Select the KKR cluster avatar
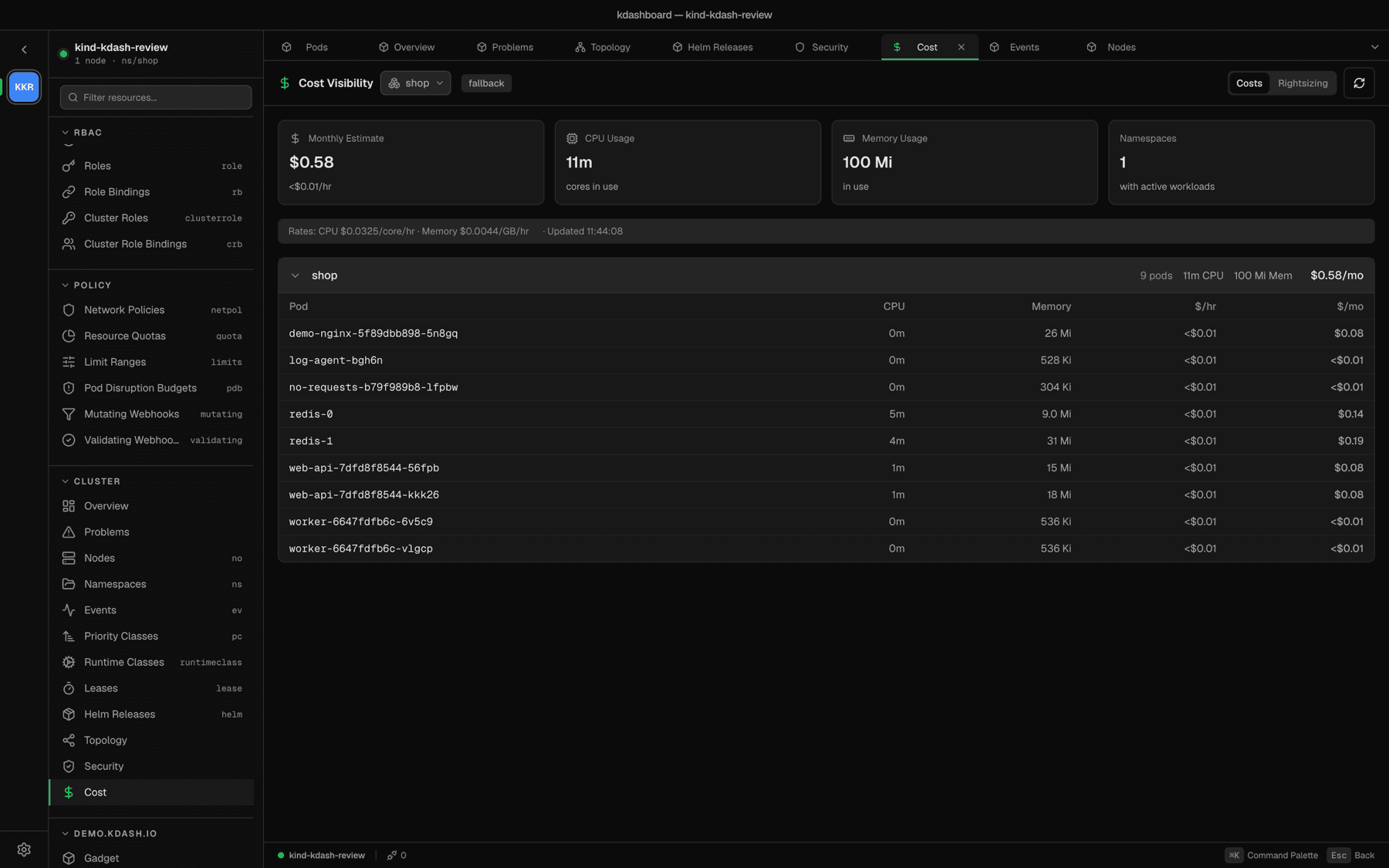The image size is (1389, 868). pyautogui.click(x=24, y=87)
